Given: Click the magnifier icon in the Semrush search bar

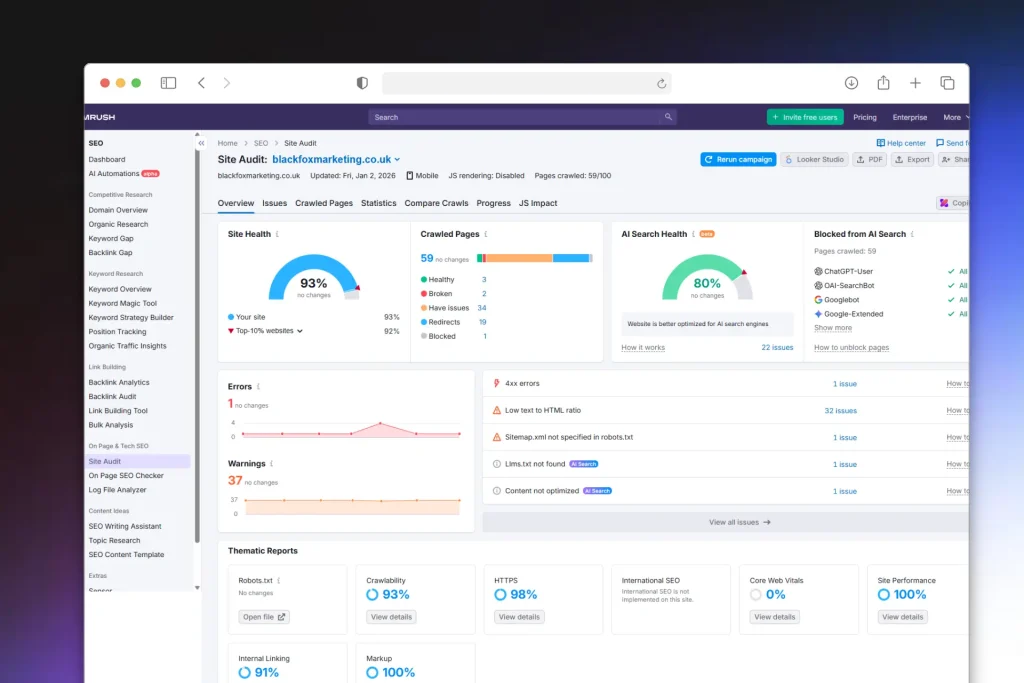Looking at the screenshot, I should (668, 117).
